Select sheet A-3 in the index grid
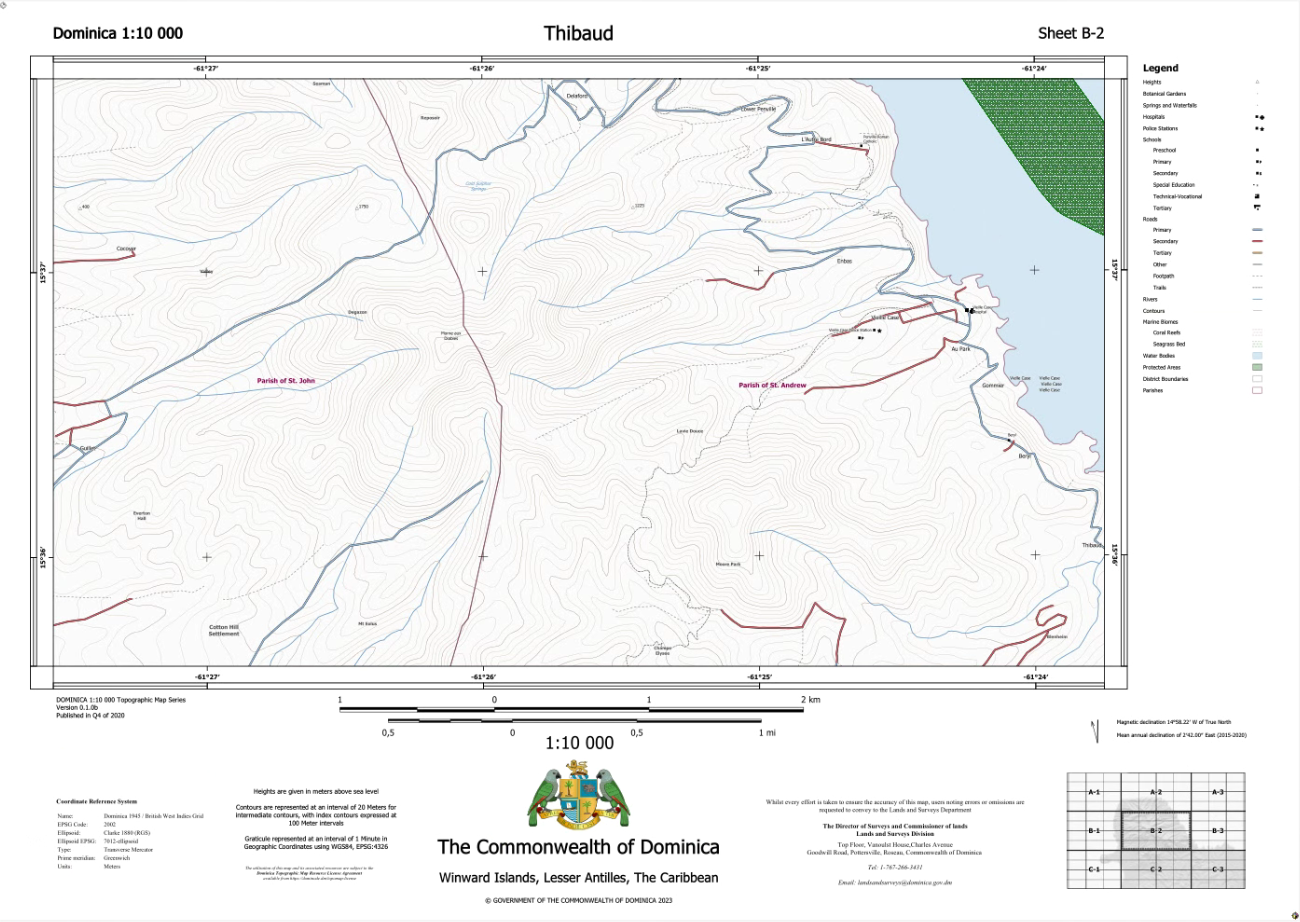This screenshot has height=922, width=1300. pyautogui.click(x=1218, y=792)
